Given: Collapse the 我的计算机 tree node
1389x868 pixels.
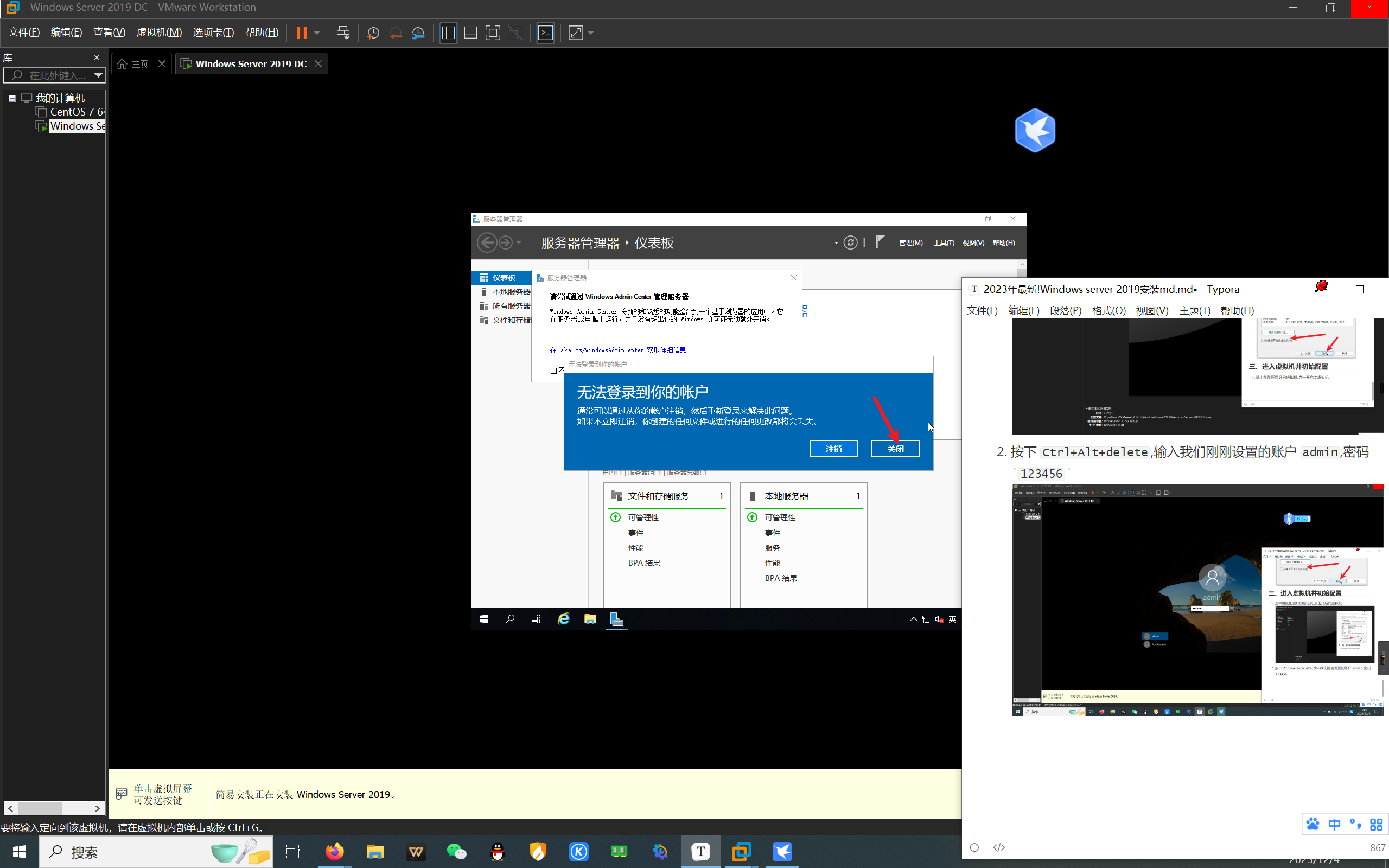Looking at the screenshot, I should pyautogui.click(x=11, y=98).
